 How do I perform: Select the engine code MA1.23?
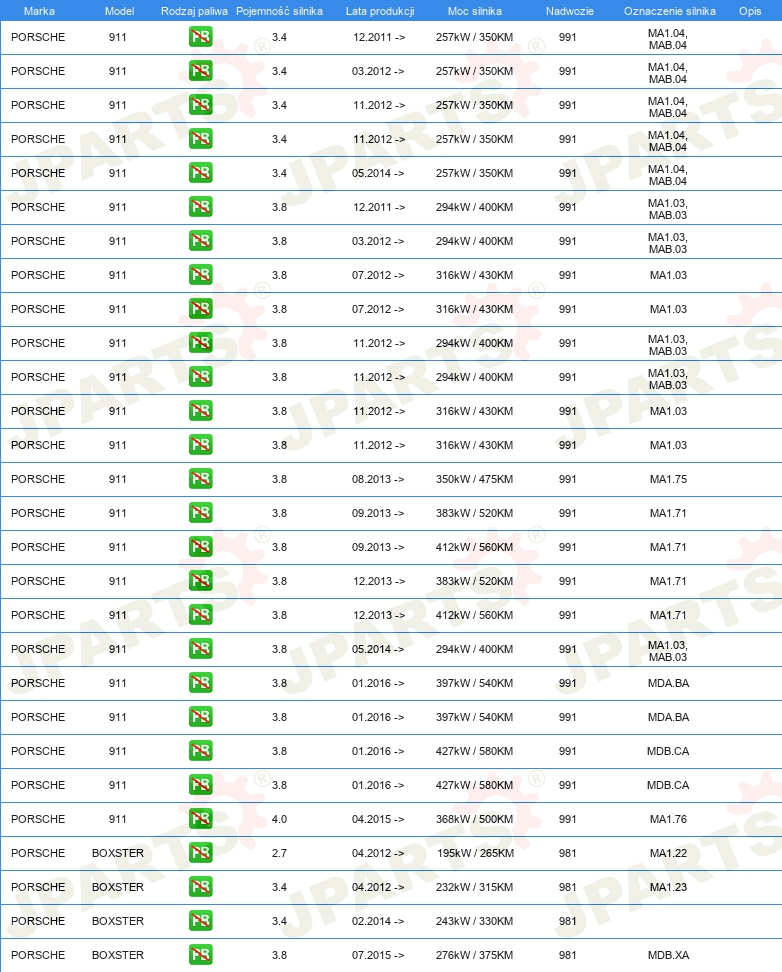coord(668,887)
